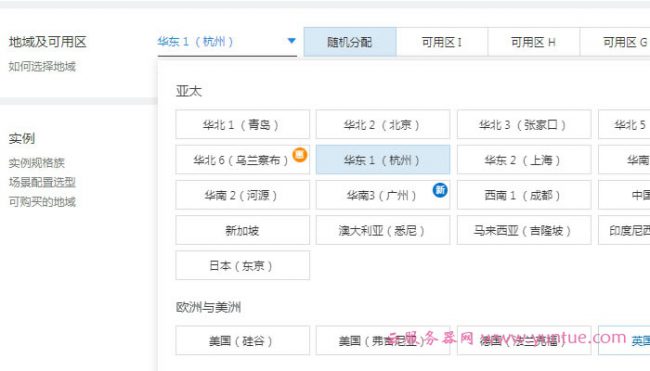Select region 美国（弗吉尼亚）
The width and height of the screenshot is (650, 371).
tap(383, 341)
